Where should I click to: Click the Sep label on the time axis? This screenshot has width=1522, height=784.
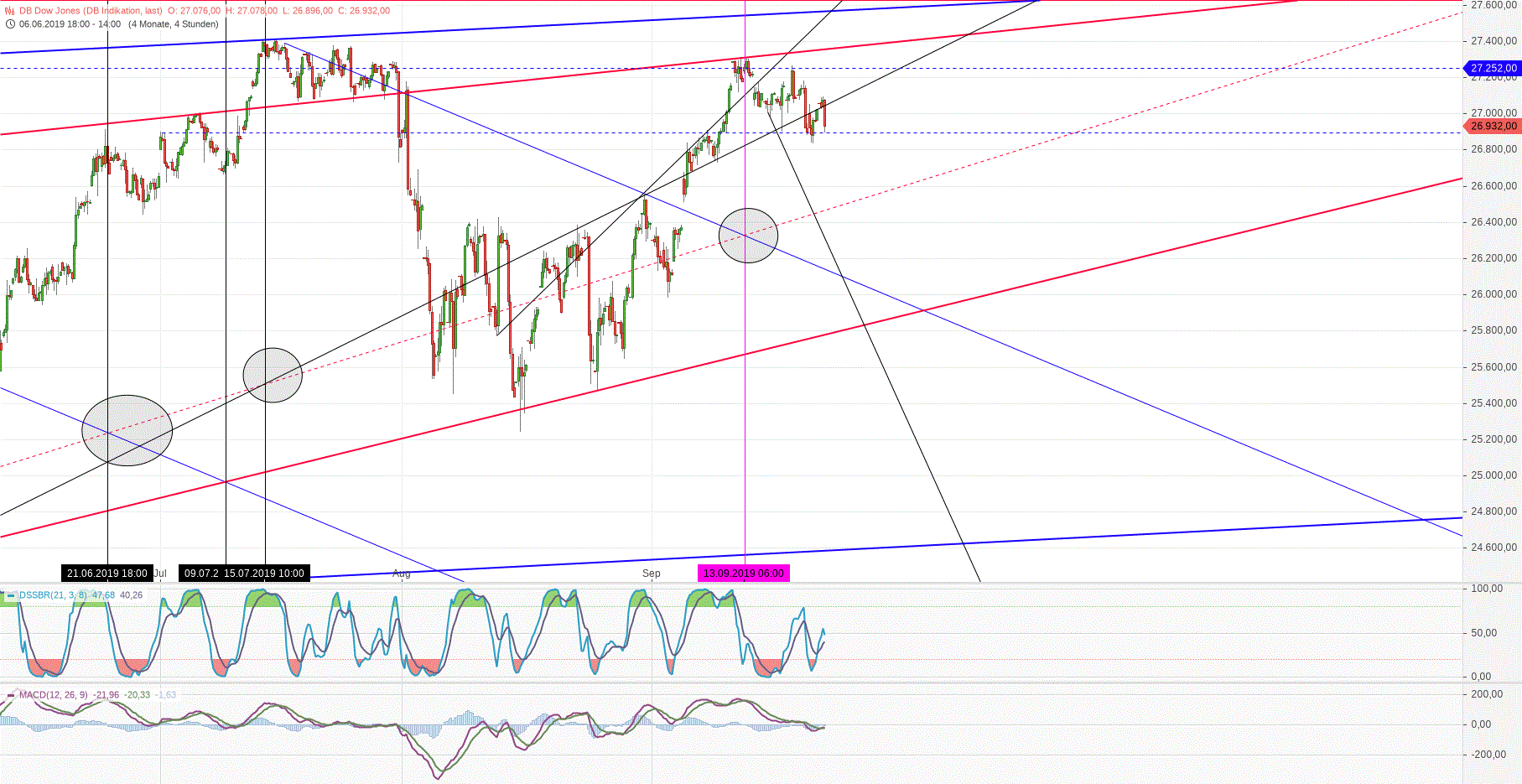tap(652, 574)
